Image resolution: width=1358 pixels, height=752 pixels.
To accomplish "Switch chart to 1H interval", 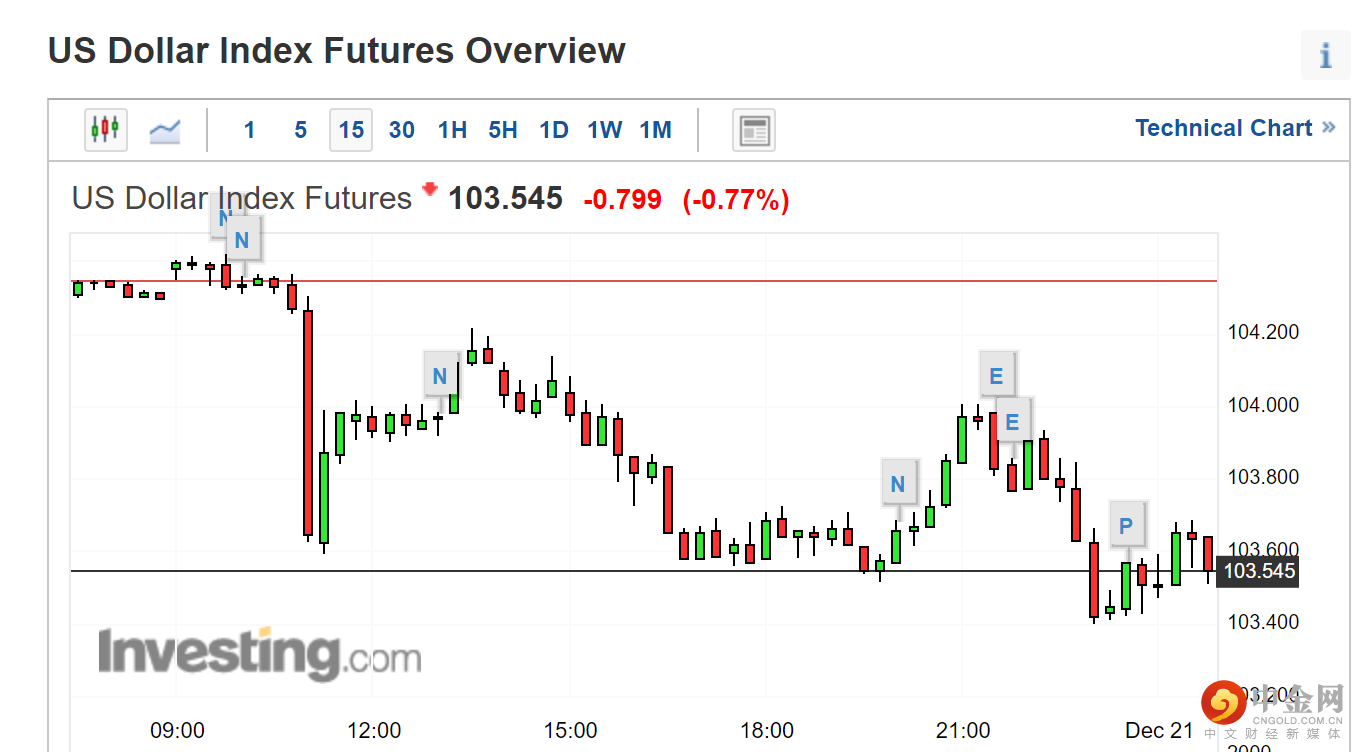I will 452,130.
